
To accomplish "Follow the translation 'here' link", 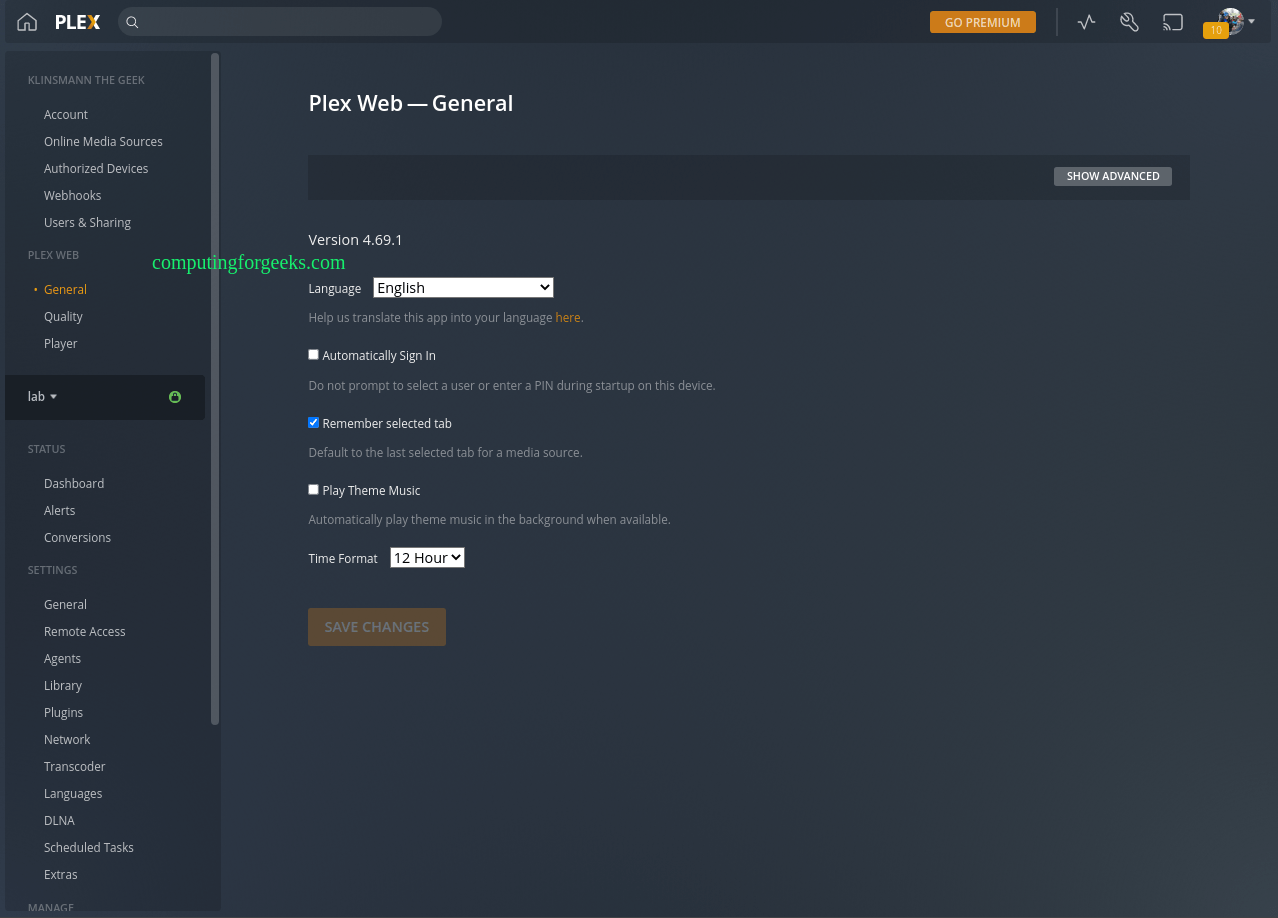I will tap(567, 317).
